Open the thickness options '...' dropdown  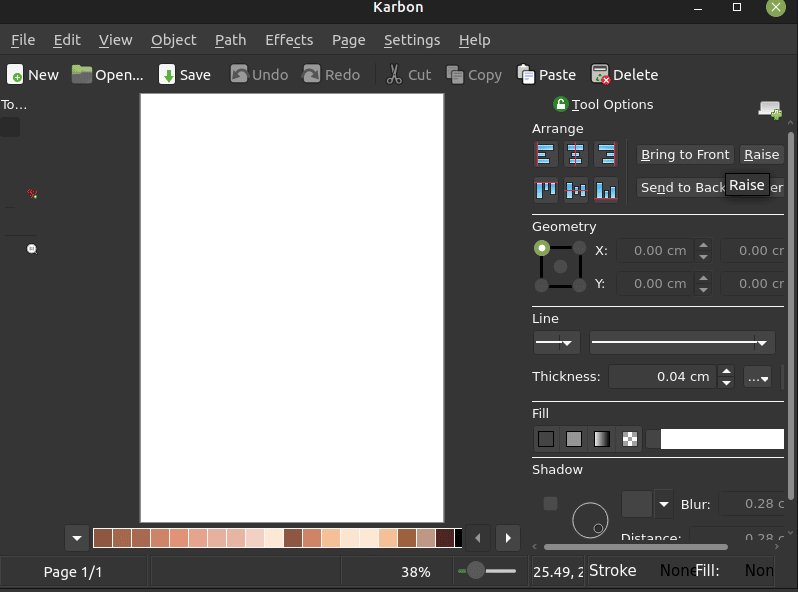tap(757, 377)
